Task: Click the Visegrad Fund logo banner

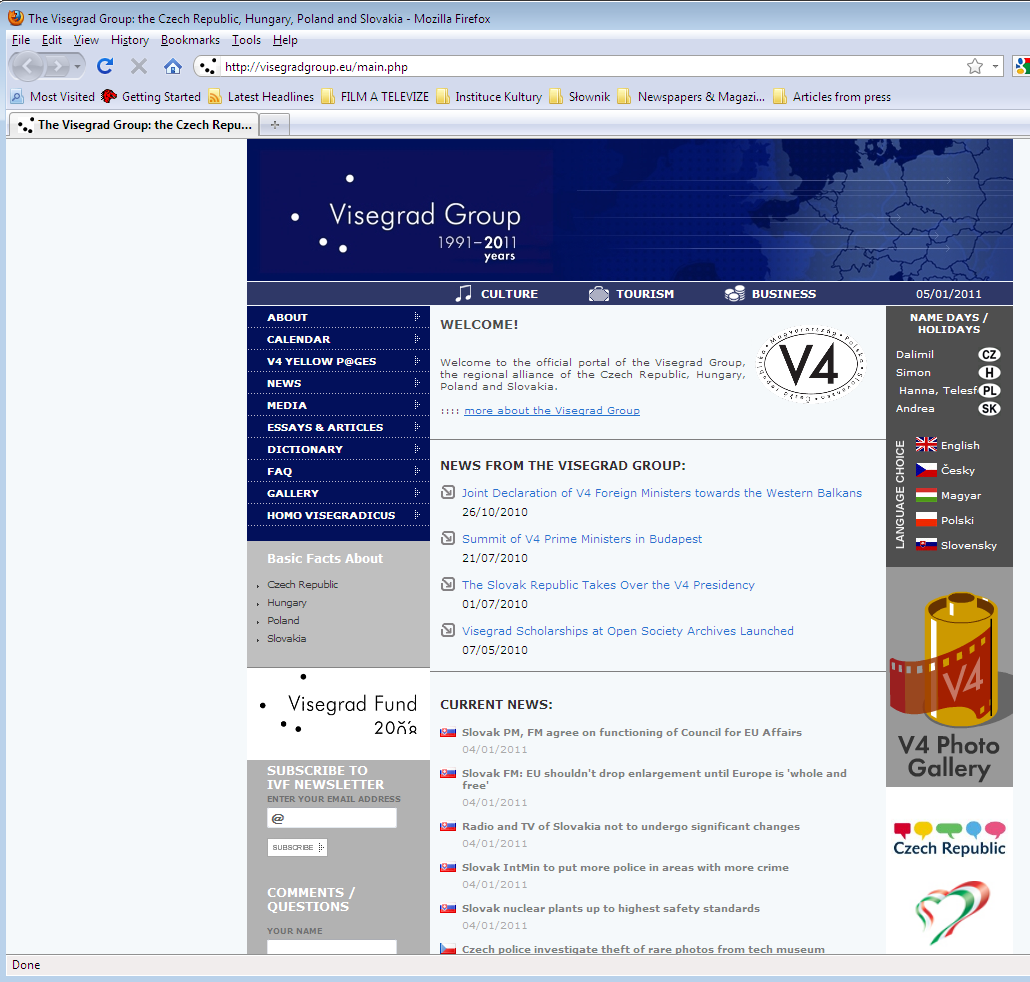Action: (x=338, y=714)
